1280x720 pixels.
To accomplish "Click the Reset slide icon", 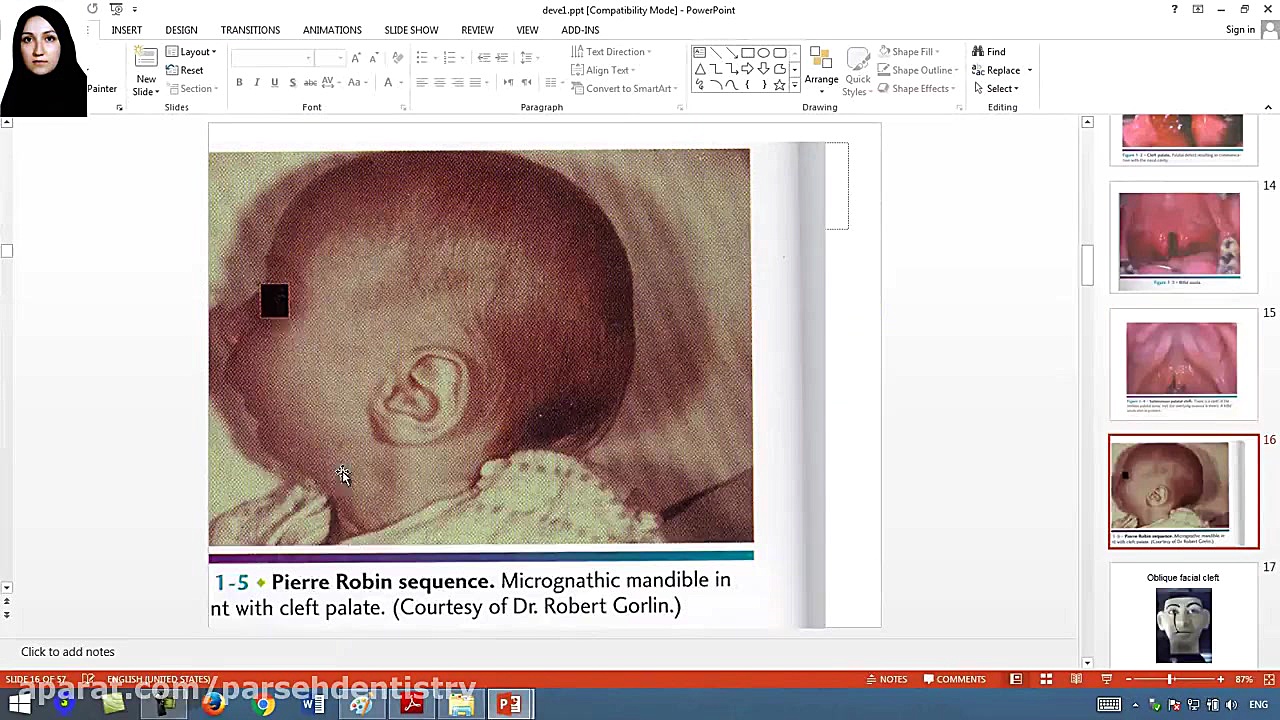I will [x=173, y=71].
